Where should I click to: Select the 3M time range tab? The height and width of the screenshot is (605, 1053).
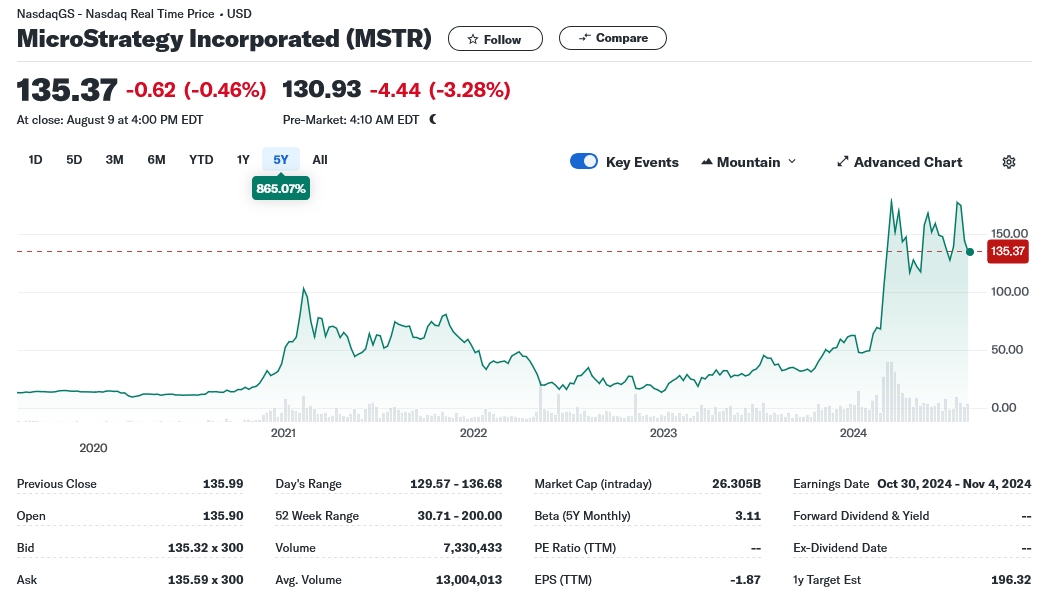(x=114, y=160)
